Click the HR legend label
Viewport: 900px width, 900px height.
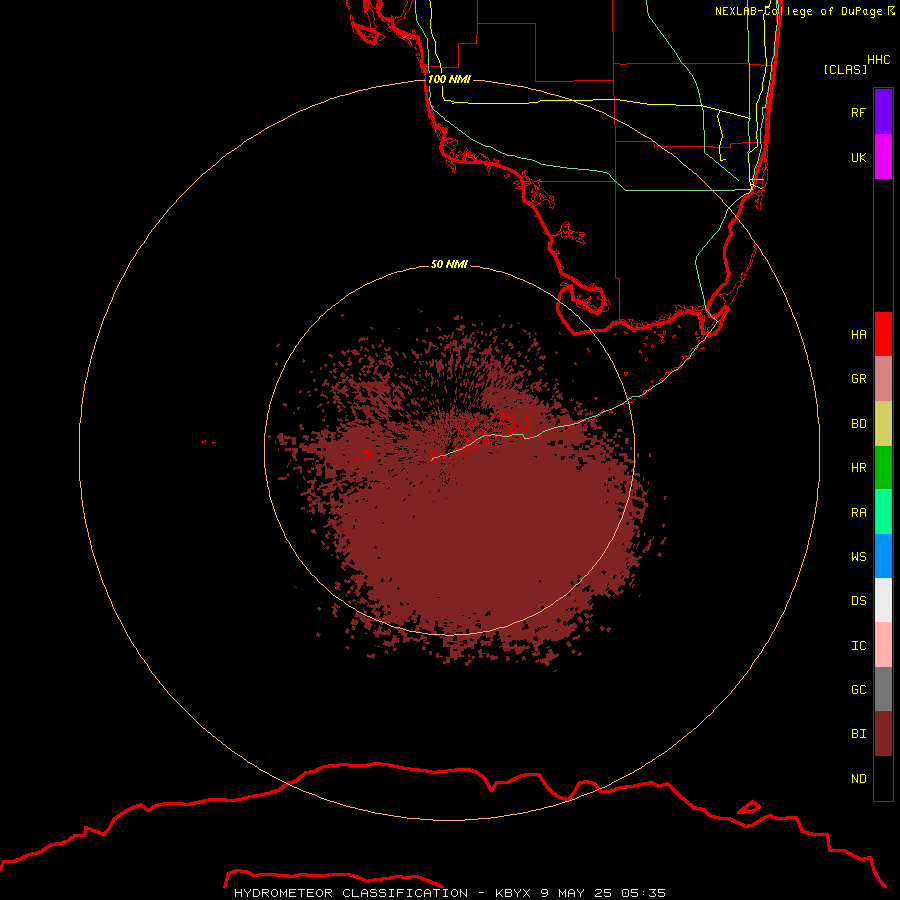858,468
